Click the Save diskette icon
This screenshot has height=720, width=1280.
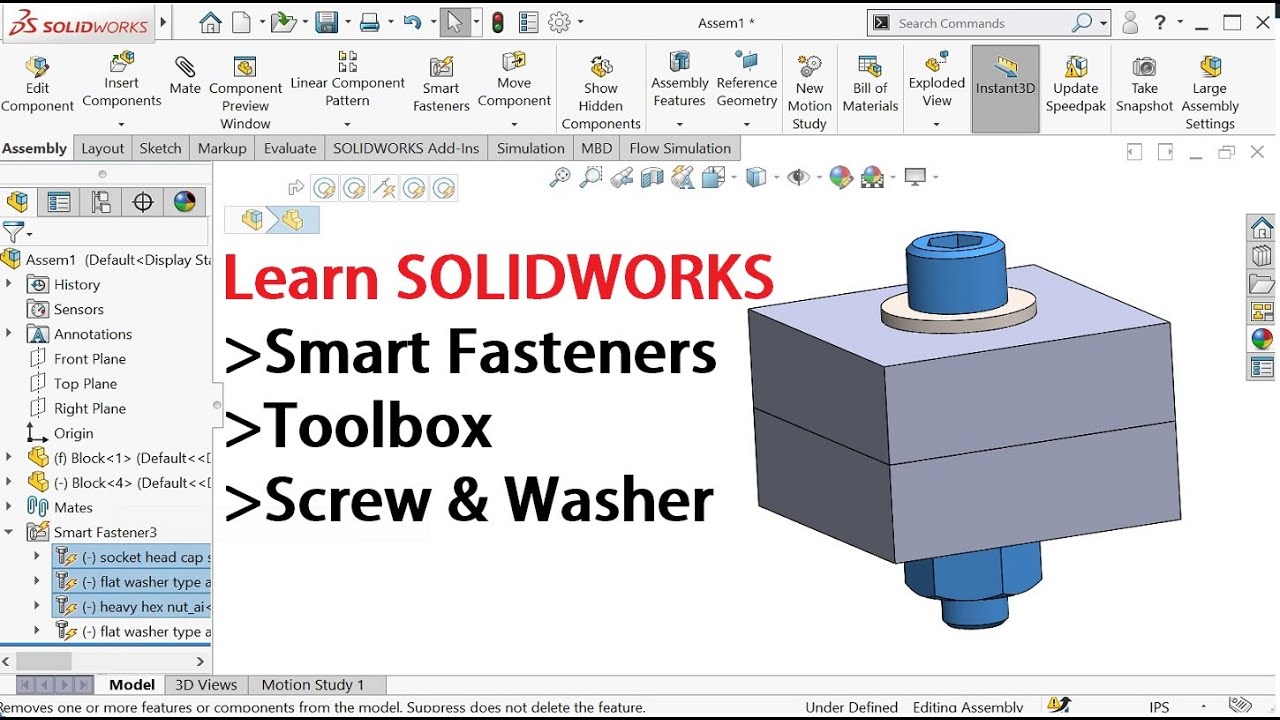tap(326, 23)
